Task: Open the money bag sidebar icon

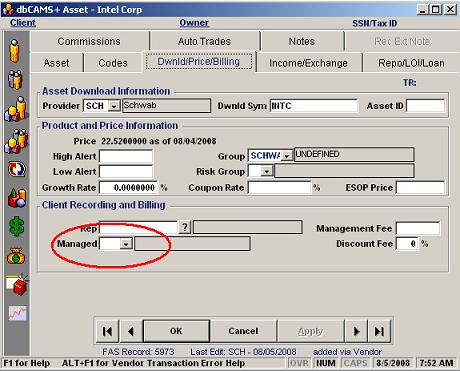Action: coord(16,256)
